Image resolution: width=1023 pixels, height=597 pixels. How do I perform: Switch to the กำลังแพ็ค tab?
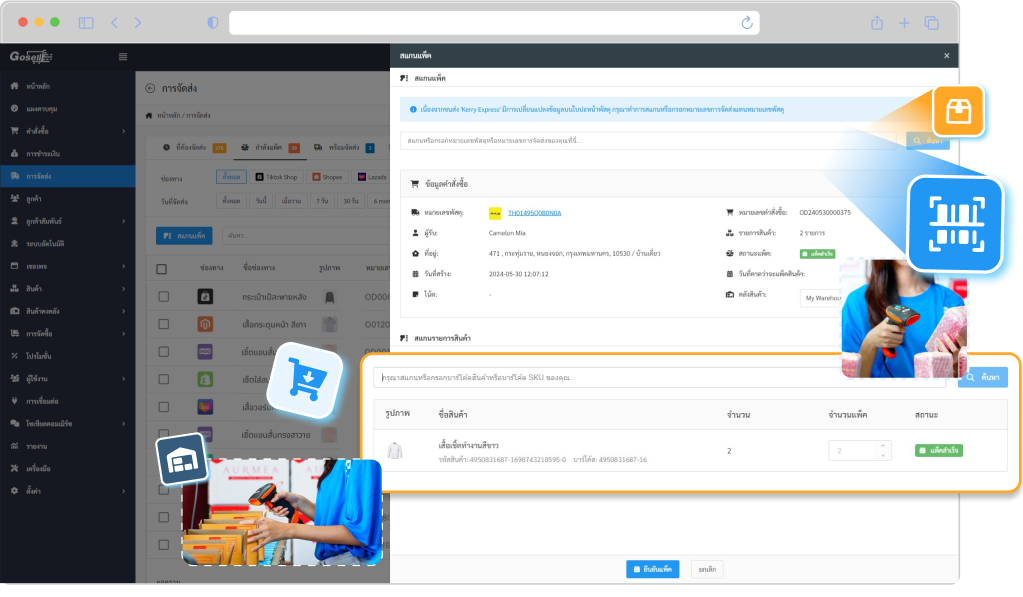(271, 148)
